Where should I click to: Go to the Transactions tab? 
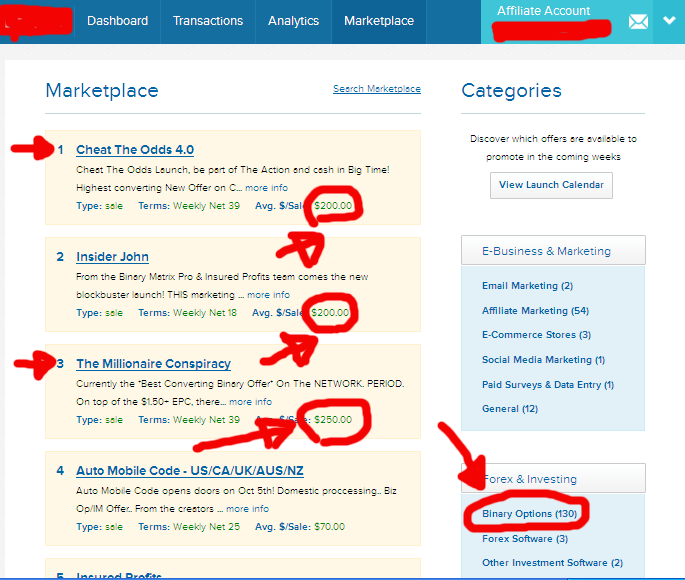208,21
